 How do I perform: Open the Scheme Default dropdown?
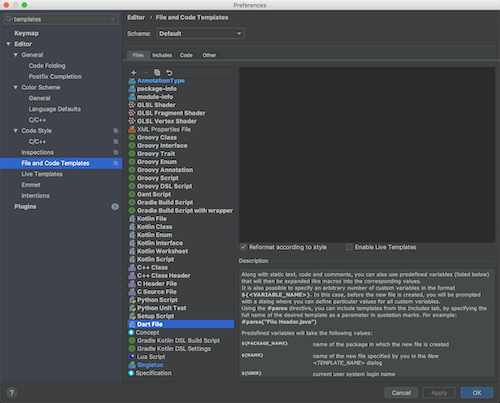pyautogui.click(x=200, y=34)
